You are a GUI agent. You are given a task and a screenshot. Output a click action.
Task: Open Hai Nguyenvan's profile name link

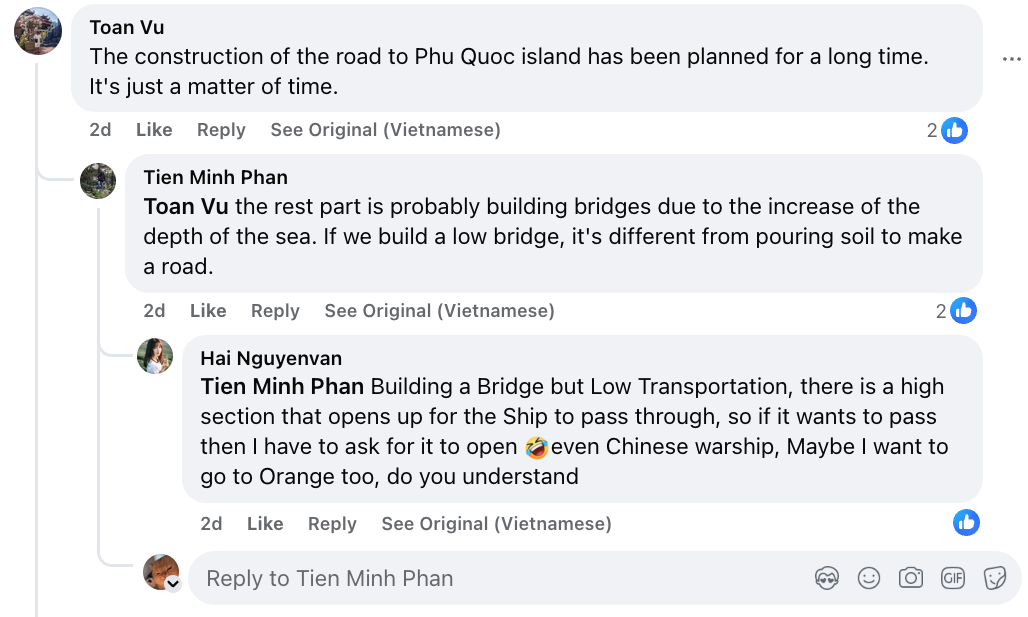tap(271, 358)
